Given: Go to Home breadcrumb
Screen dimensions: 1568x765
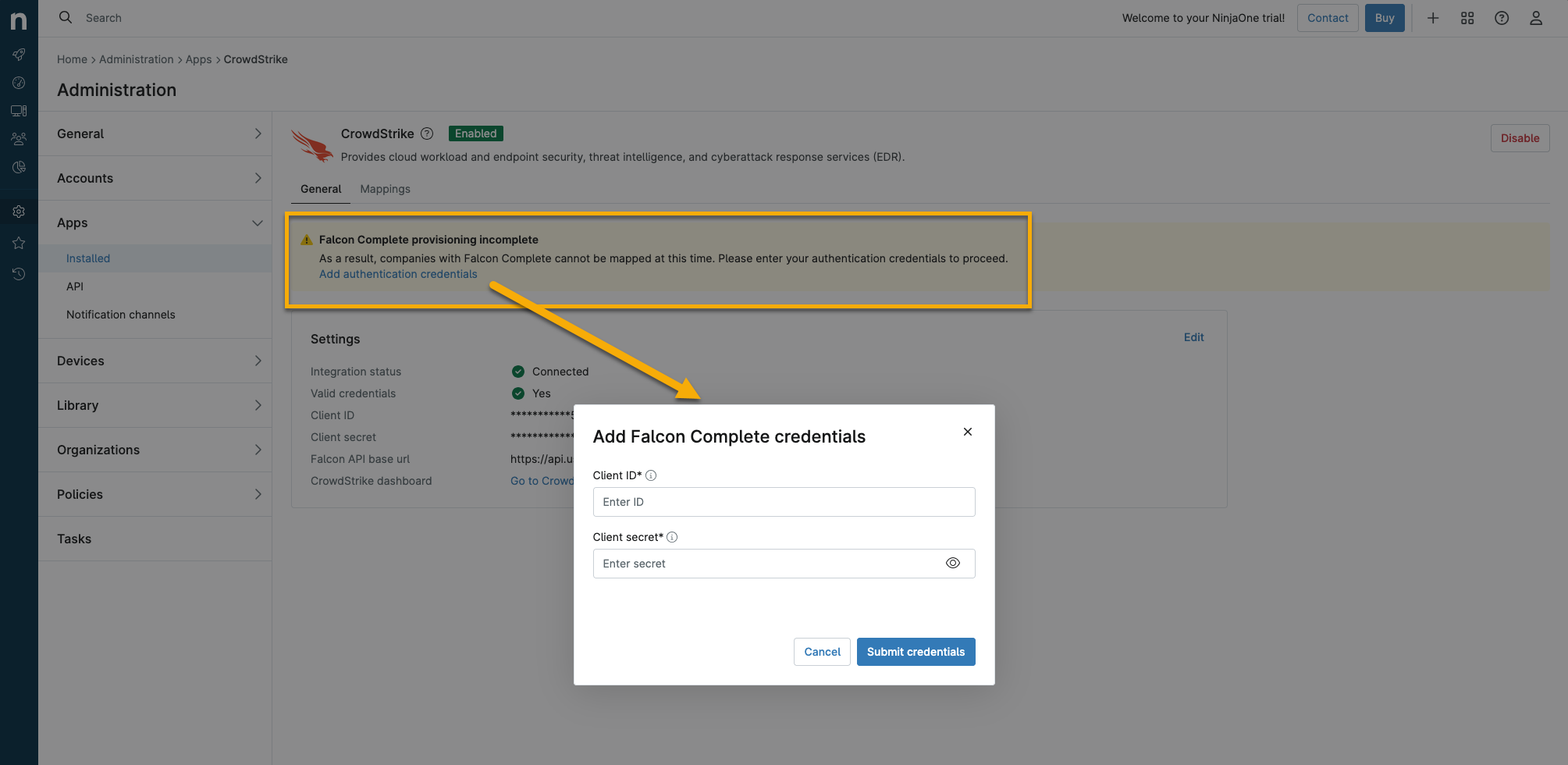Looking at the screenshot, I should [72, 59].
